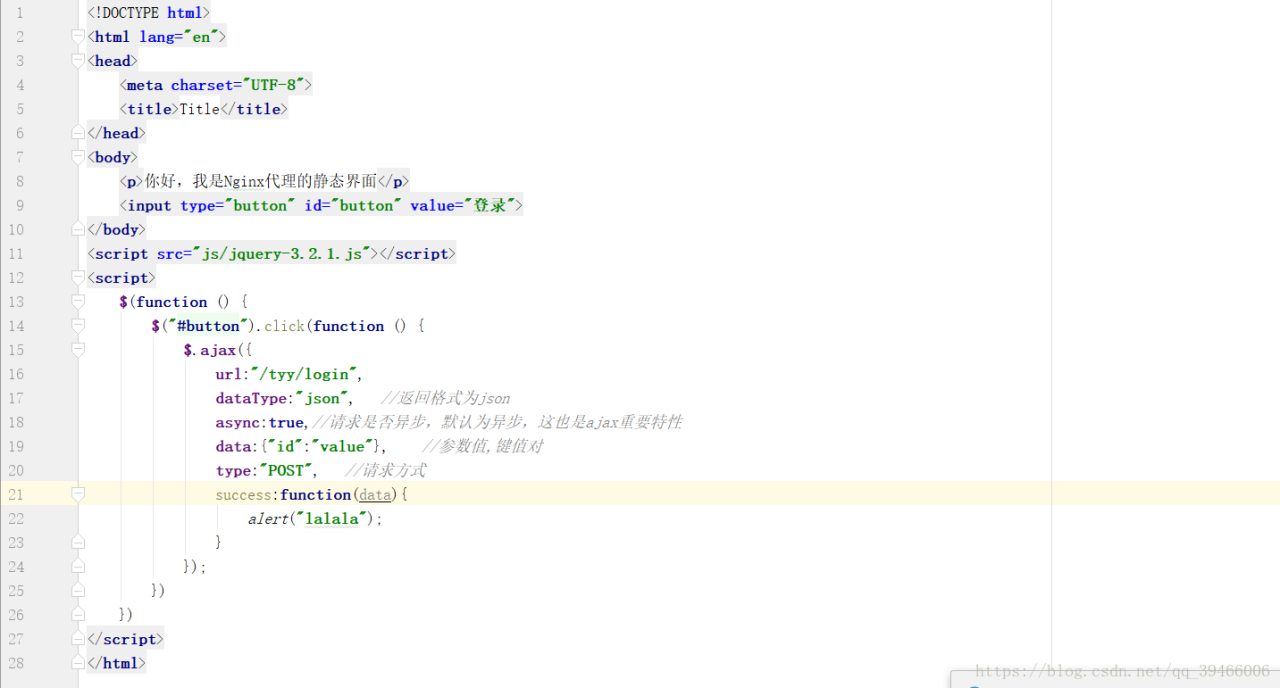Click the id="button" attribute on line 9
This screenshot has height=688, width=1280.
pyautogui.click(x=353, y=205)
